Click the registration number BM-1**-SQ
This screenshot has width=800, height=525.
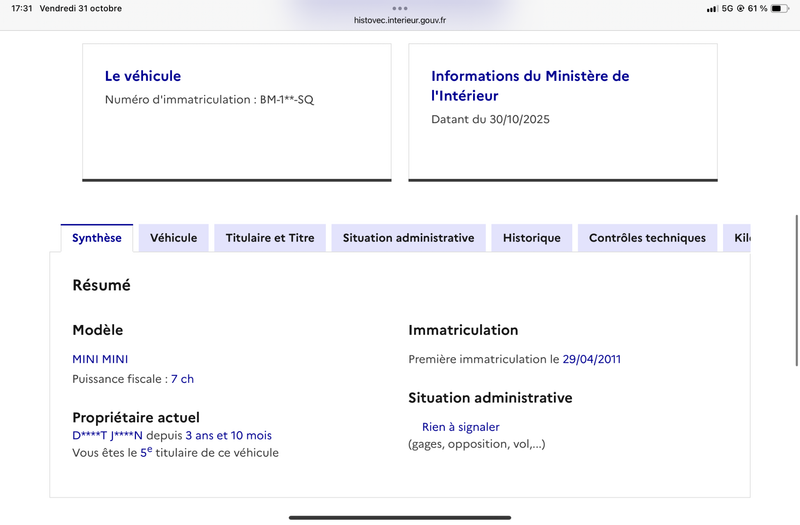(287, 99)
